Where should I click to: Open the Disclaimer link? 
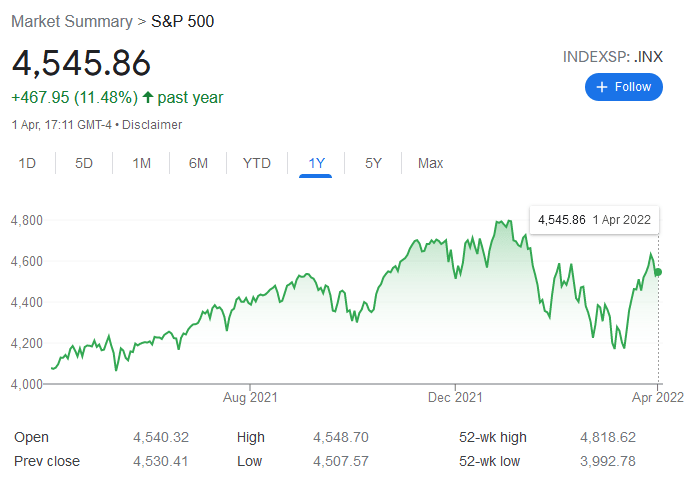click(152, 125)
